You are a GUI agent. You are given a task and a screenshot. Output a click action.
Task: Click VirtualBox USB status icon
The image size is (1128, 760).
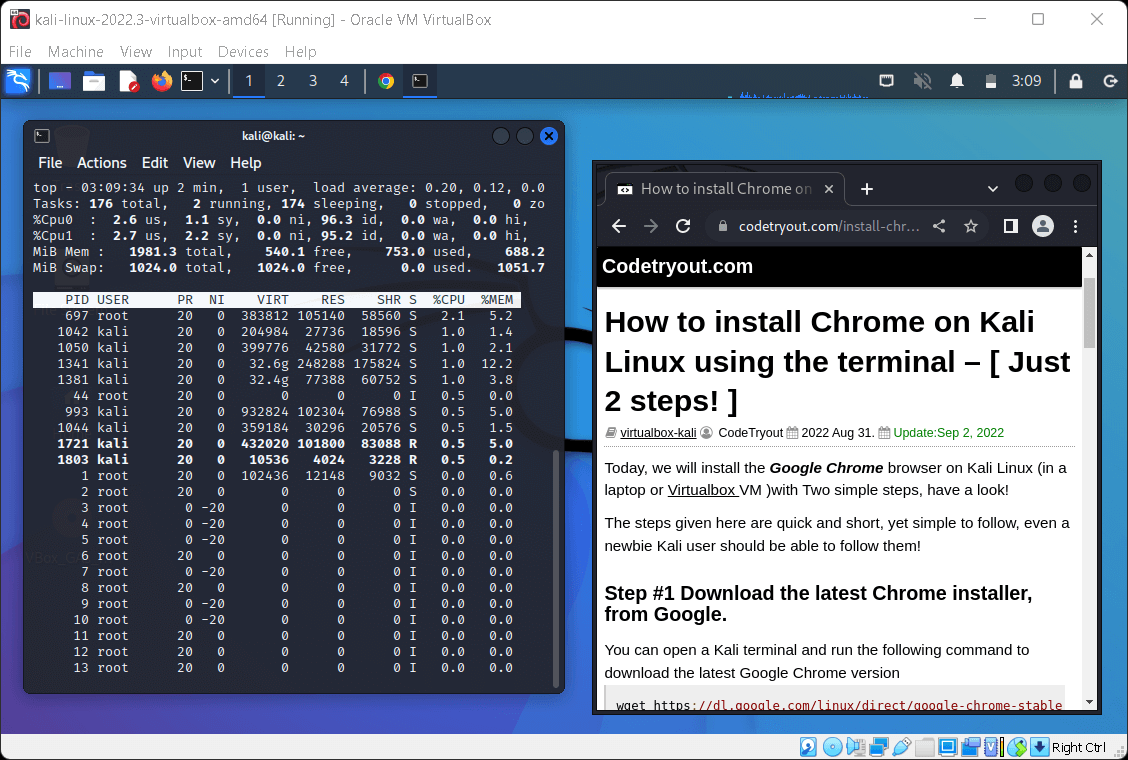coord(901,747)
